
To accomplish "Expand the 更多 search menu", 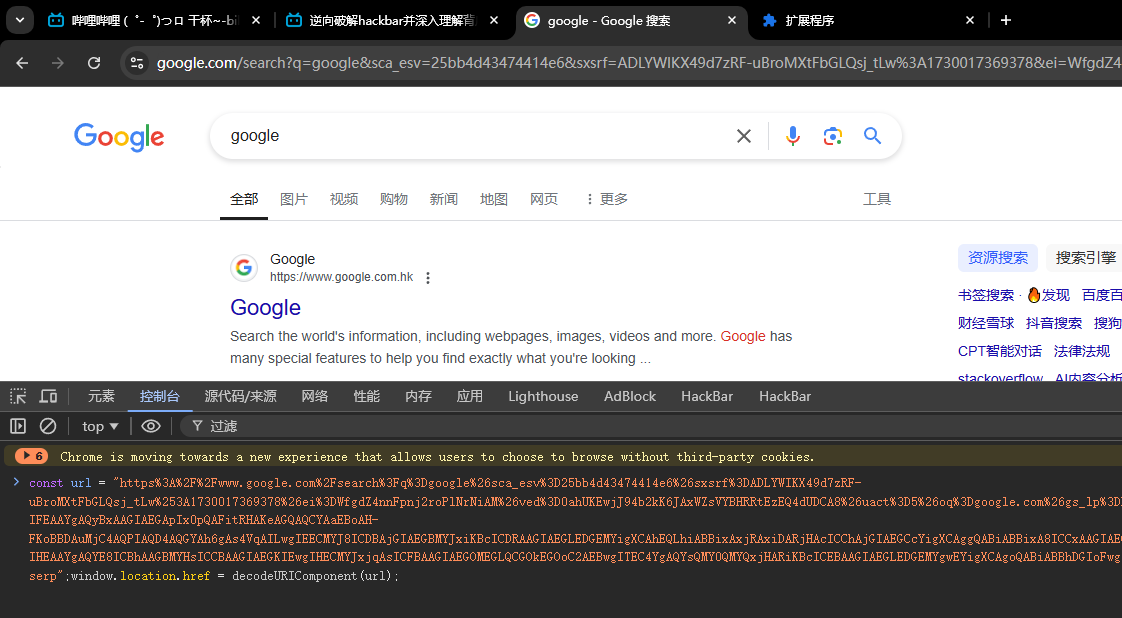I will tap(606, 199).
